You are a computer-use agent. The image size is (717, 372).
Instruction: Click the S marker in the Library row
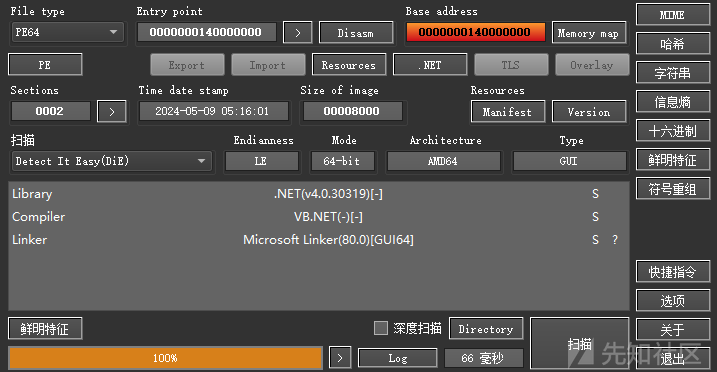(595, 194)
